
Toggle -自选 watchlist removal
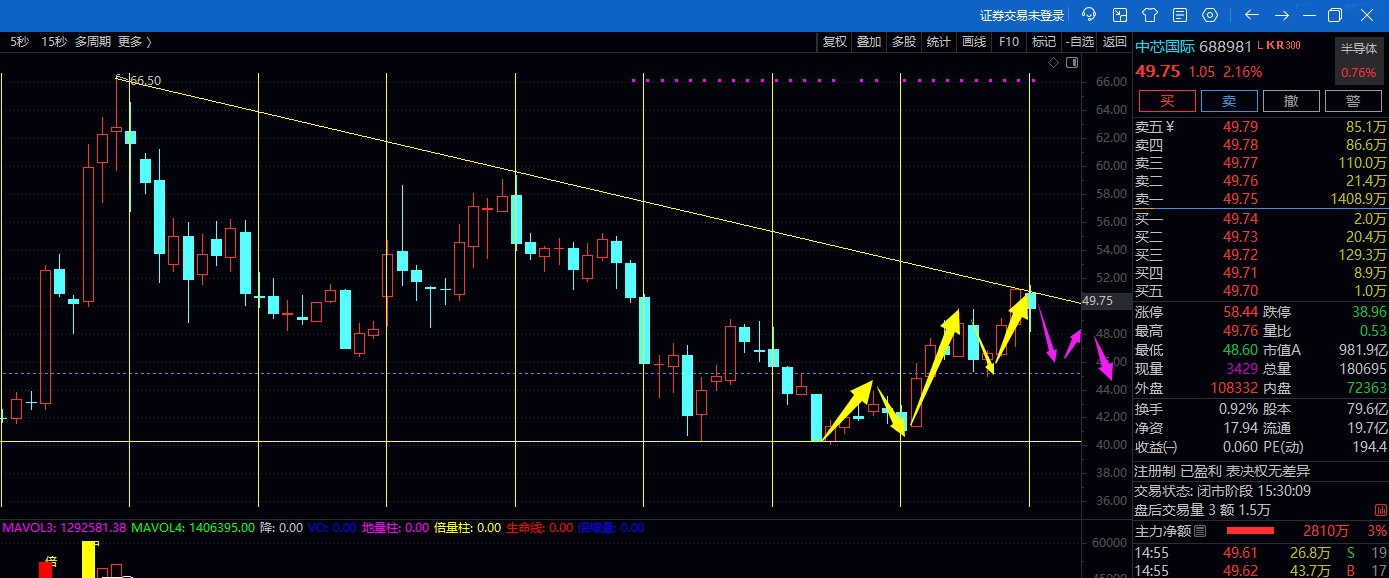pos(1080,42)
